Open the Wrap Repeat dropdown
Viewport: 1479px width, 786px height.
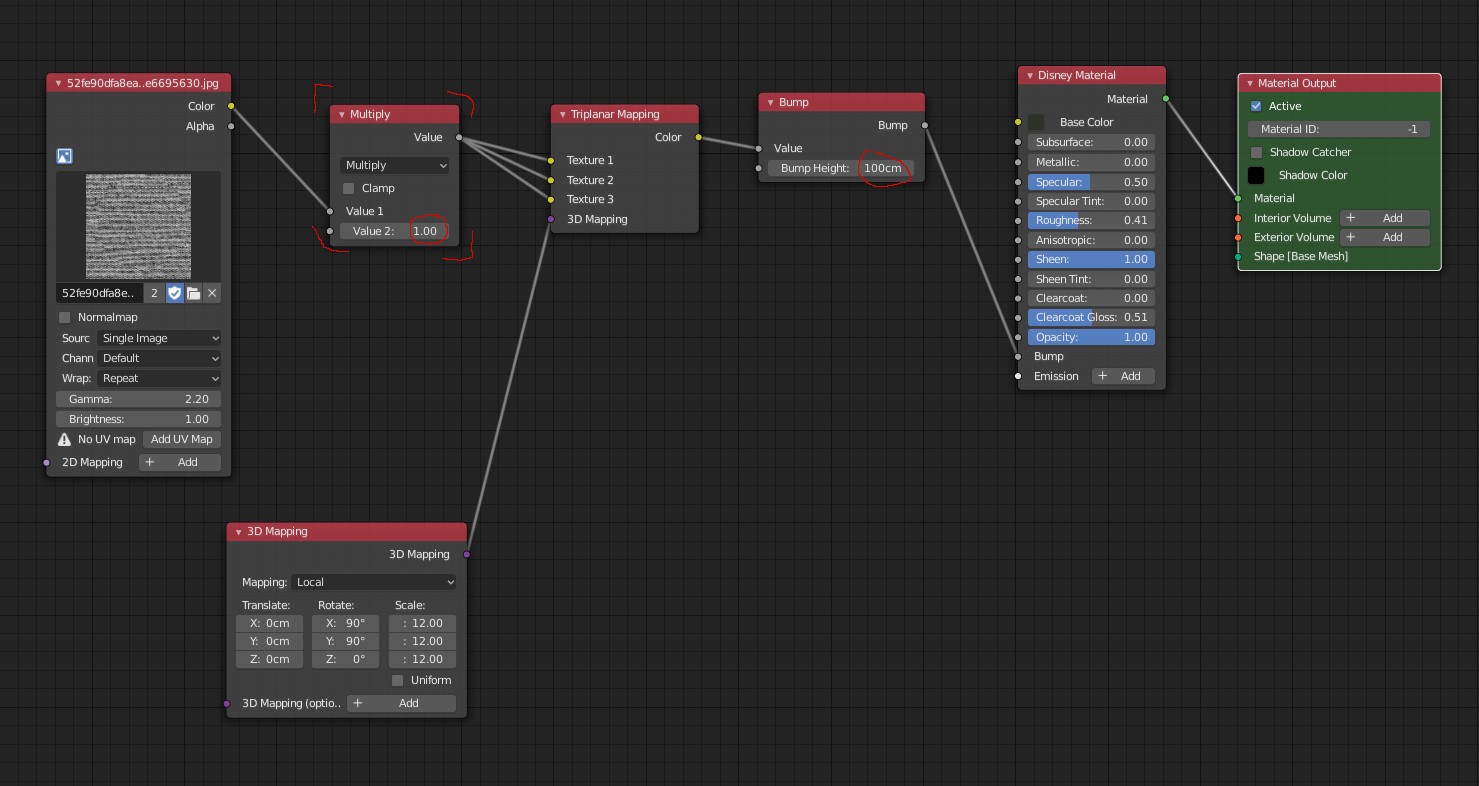[159, 379]
